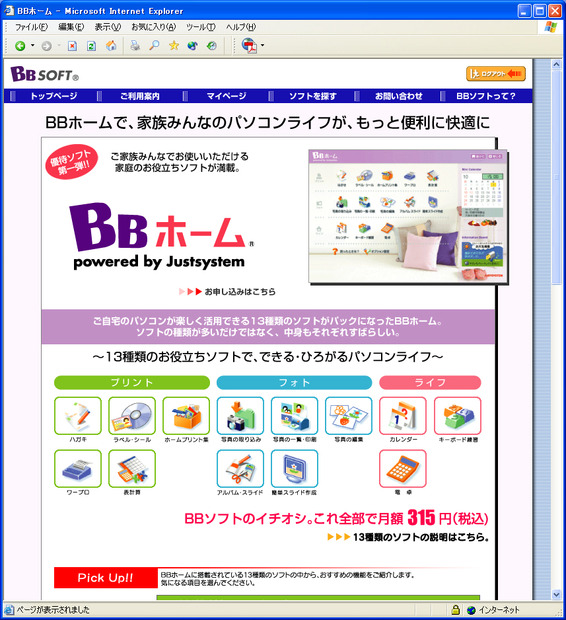Select ソフトを探す in the nav bar
566x620 pixels.
pos(312,96)
